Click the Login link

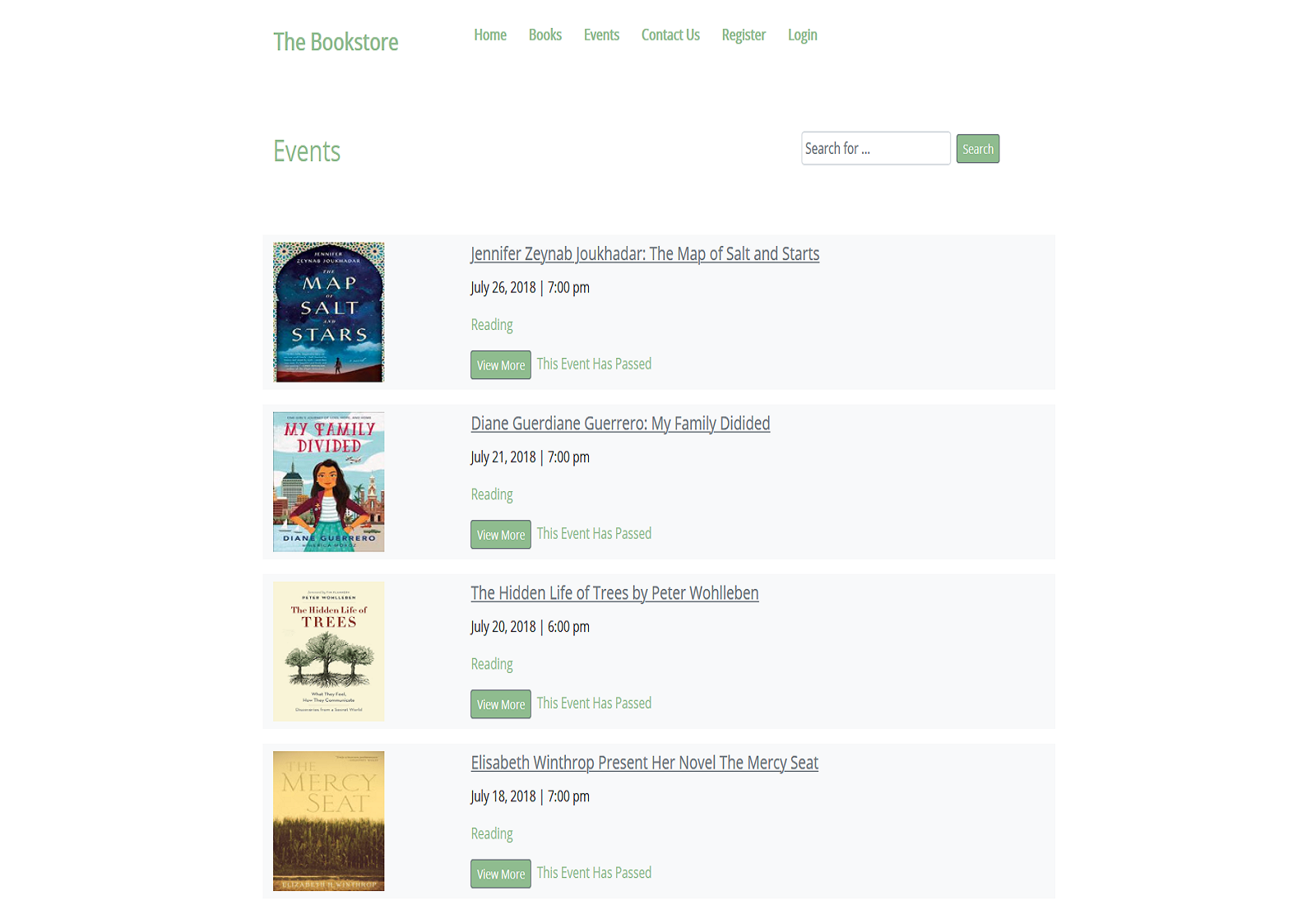pos(802,35)
